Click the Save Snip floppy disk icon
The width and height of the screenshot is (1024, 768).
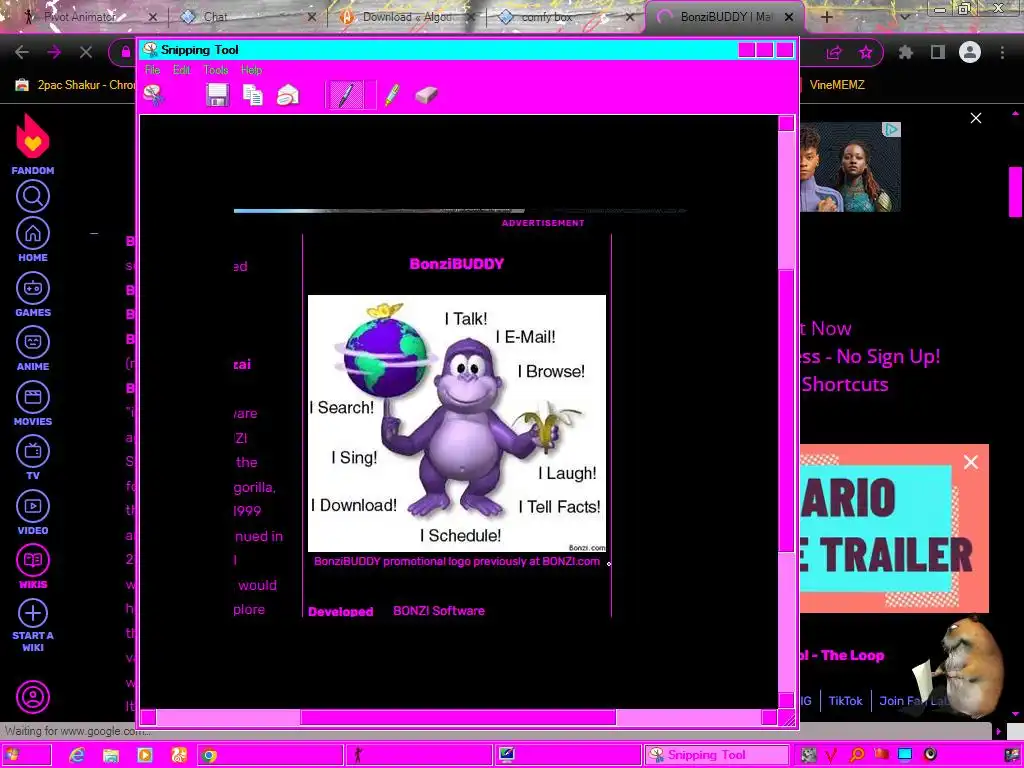[217, 95]
